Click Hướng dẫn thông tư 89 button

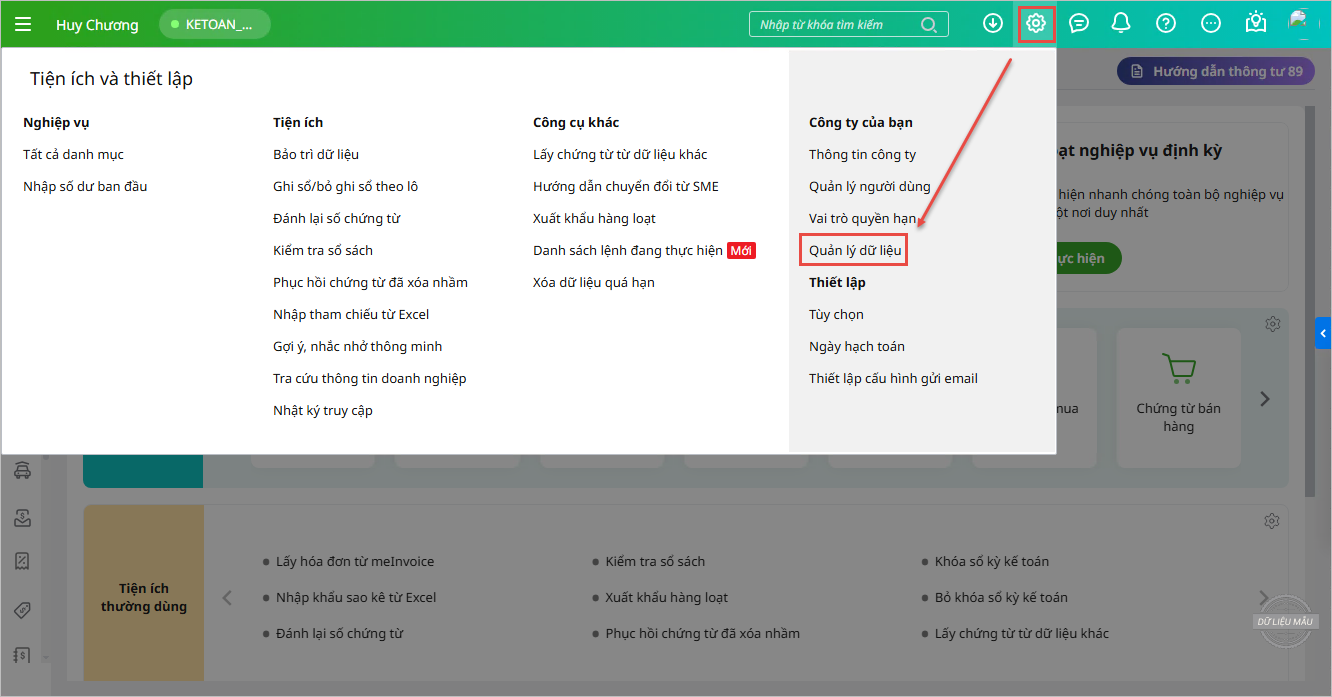click(1216, 72)
